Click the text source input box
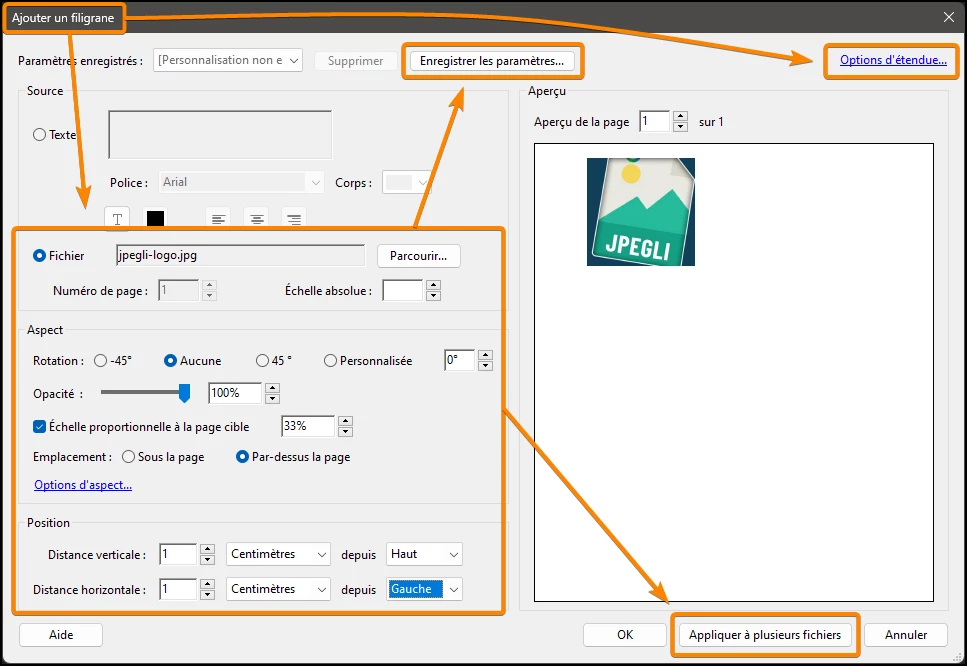 [x=220, y=135]
